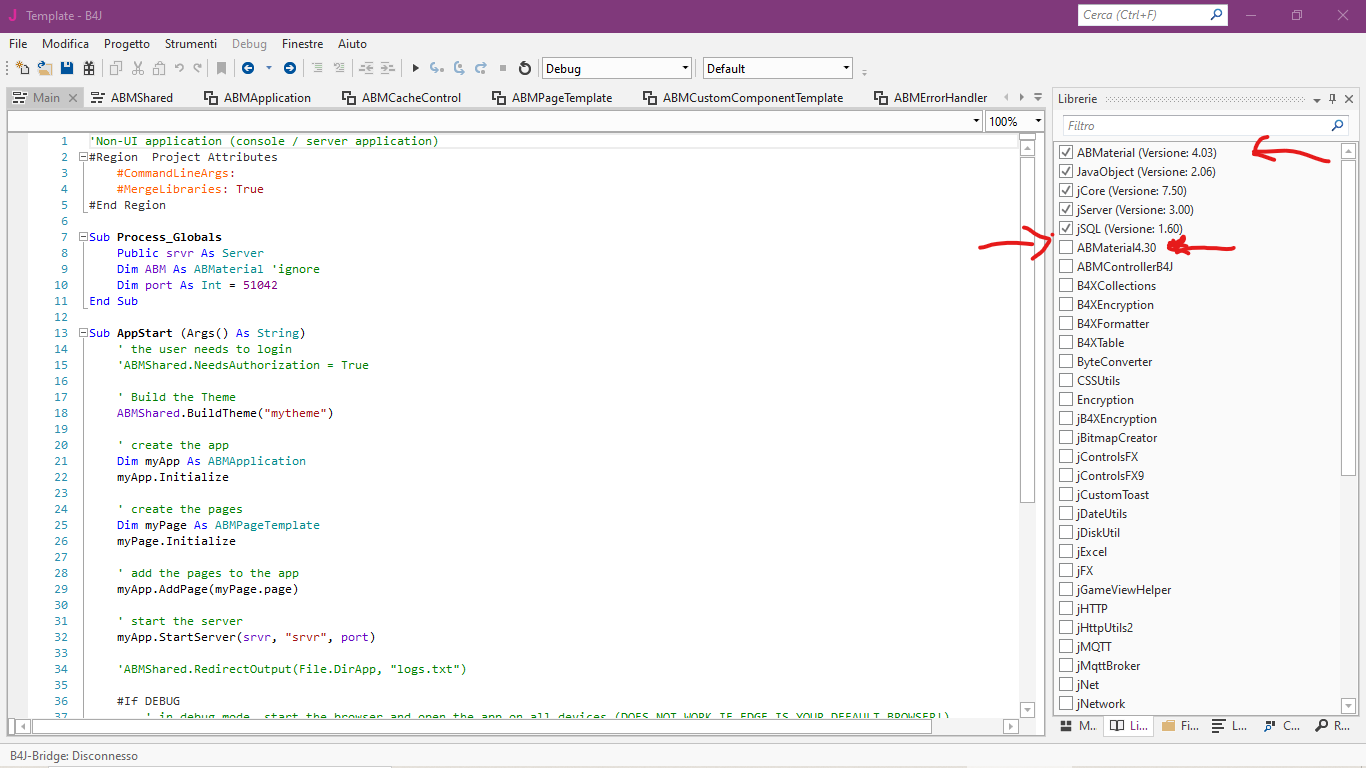Open the Strumenti menu
Screen dimensions: 1366x768
click(191, 44)
